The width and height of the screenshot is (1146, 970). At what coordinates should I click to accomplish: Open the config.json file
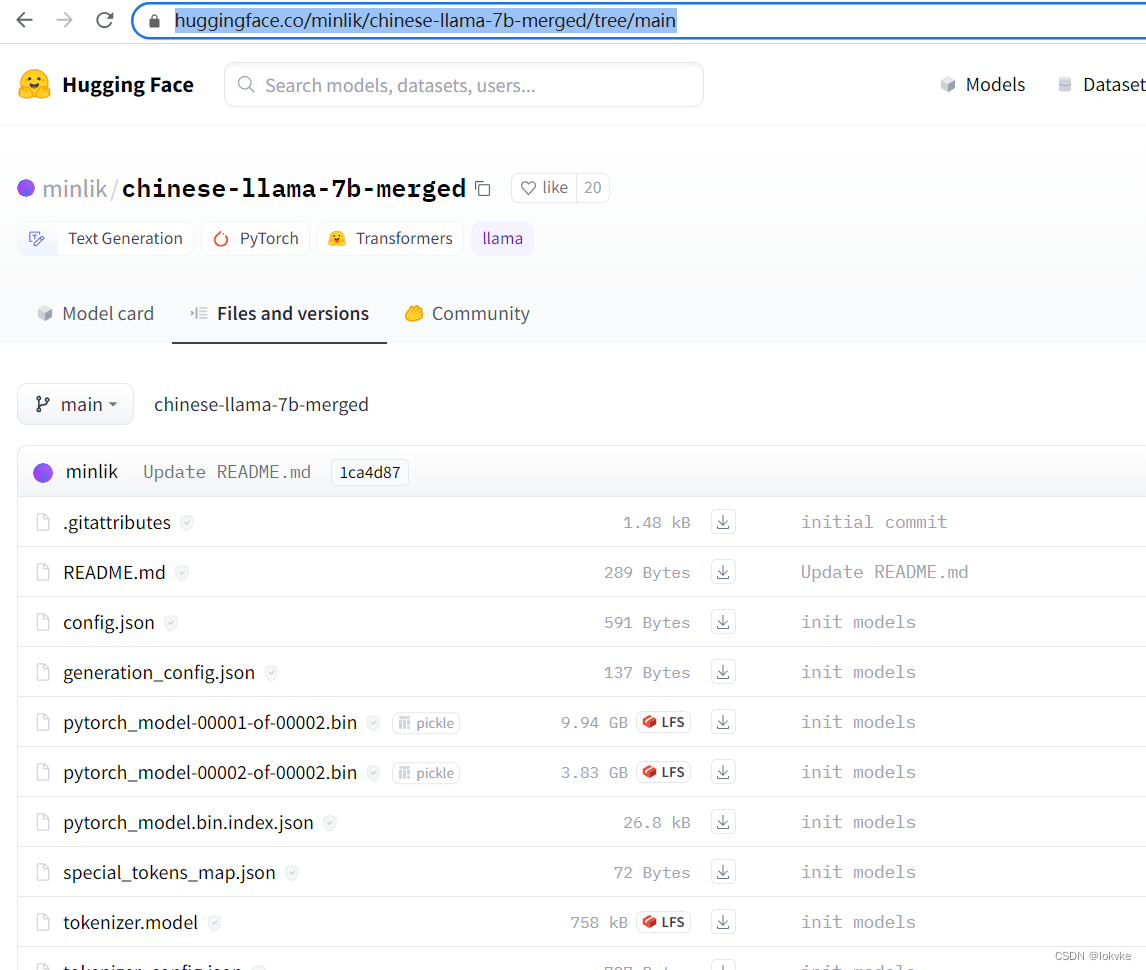(x=109, y=623)
